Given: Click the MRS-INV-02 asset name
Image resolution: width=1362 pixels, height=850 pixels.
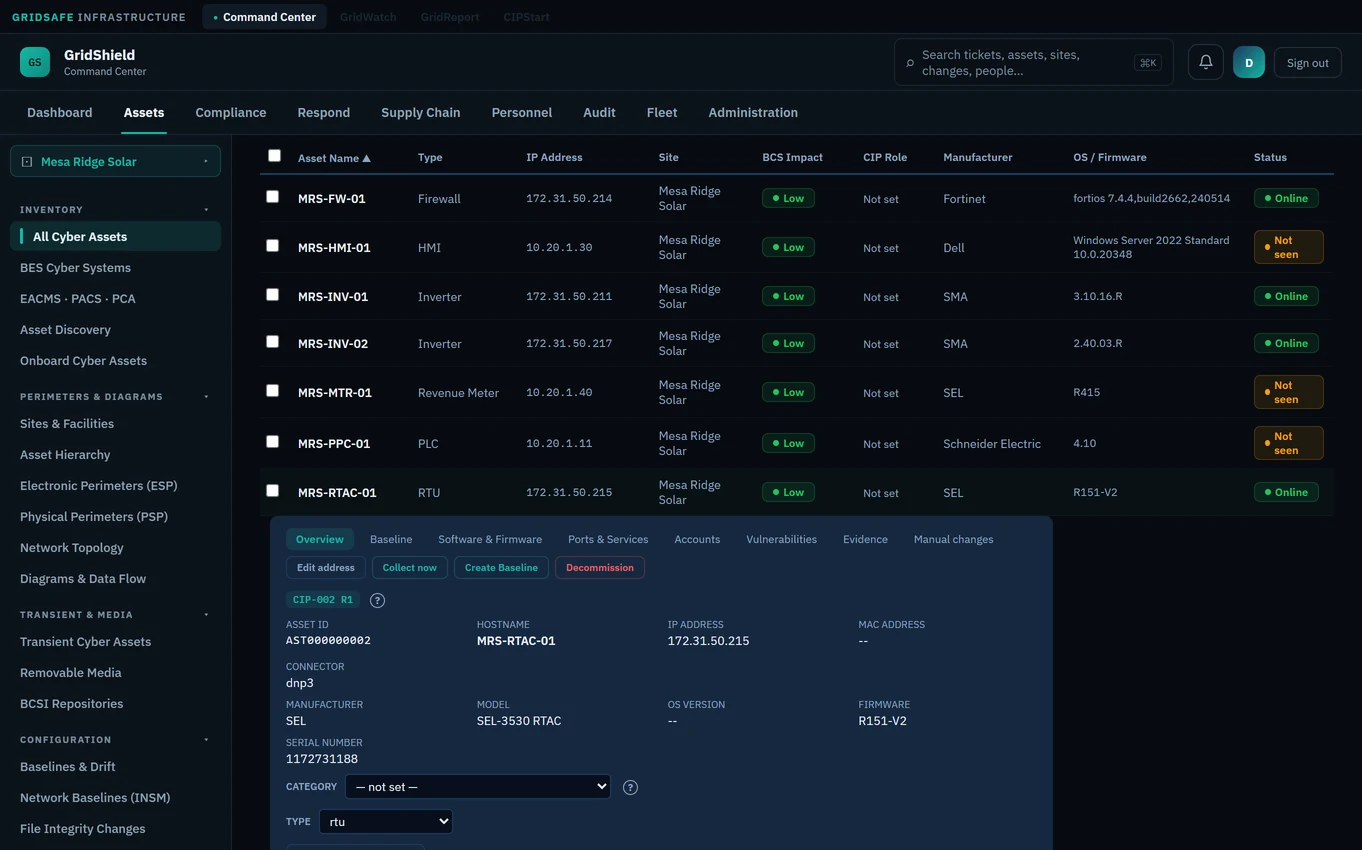Looking at the screenshot, I should pos(333,344).
